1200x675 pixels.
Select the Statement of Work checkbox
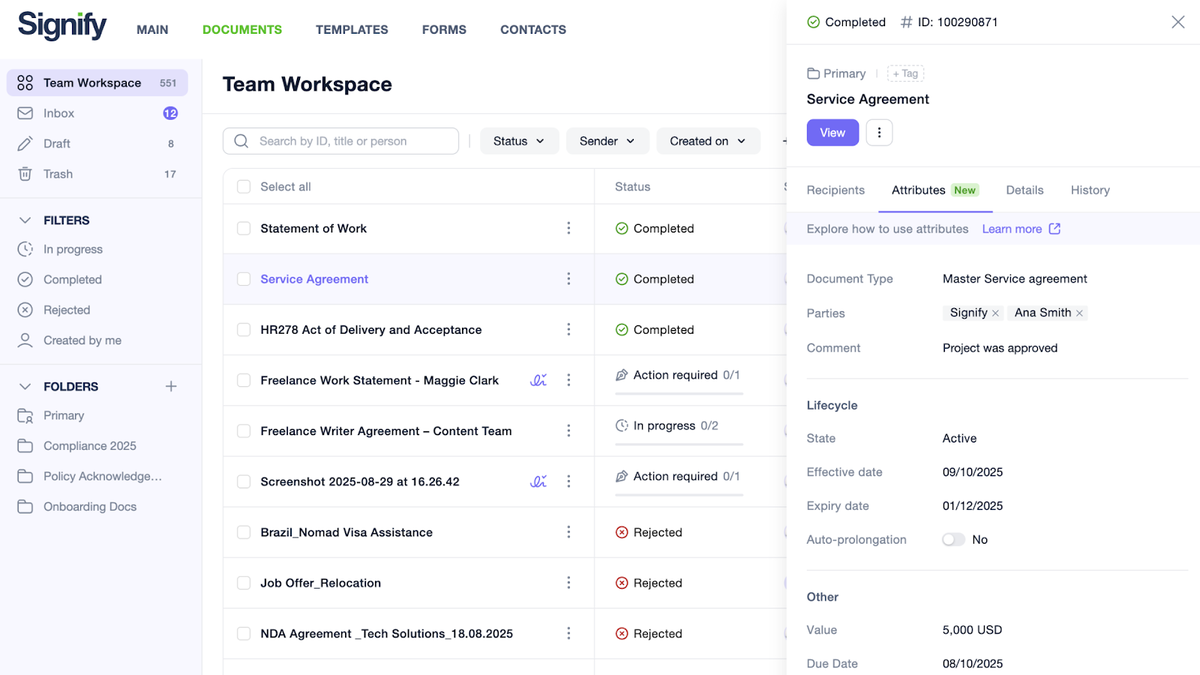(243, 228)
